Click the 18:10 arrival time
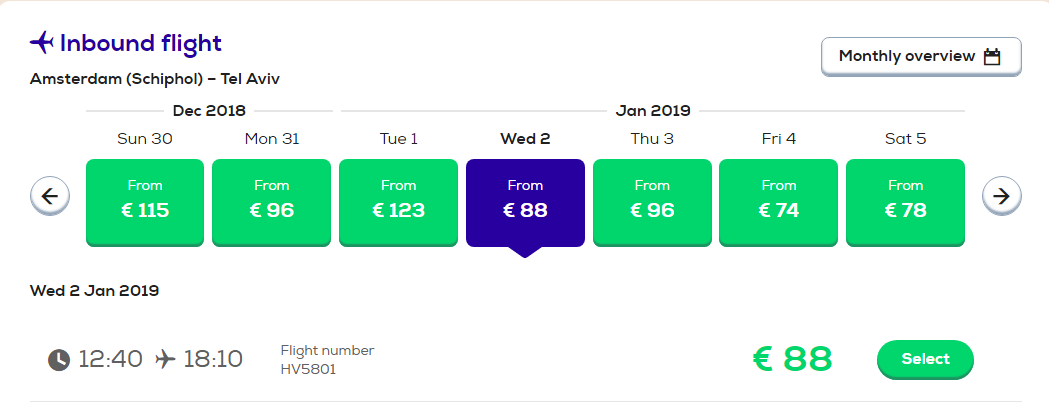 click(213, 359)
